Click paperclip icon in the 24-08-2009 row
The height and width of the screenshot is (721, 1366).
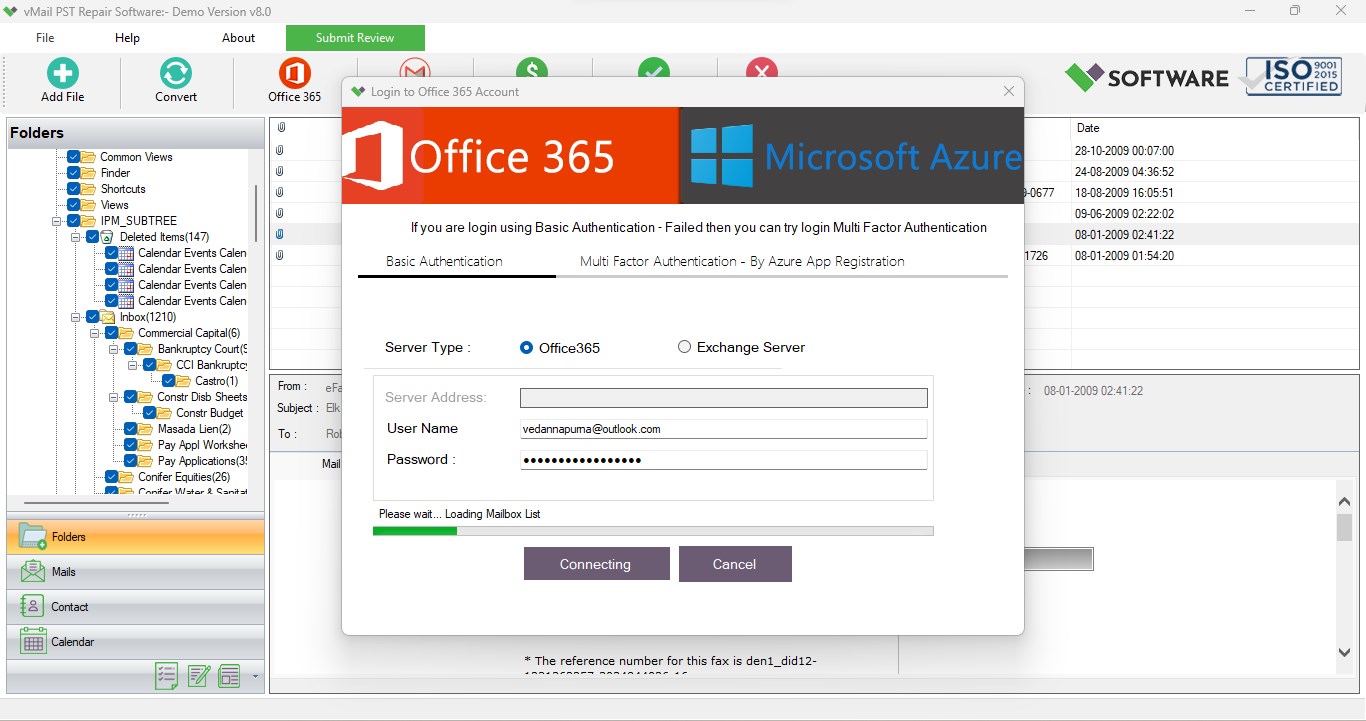point(280,171)
